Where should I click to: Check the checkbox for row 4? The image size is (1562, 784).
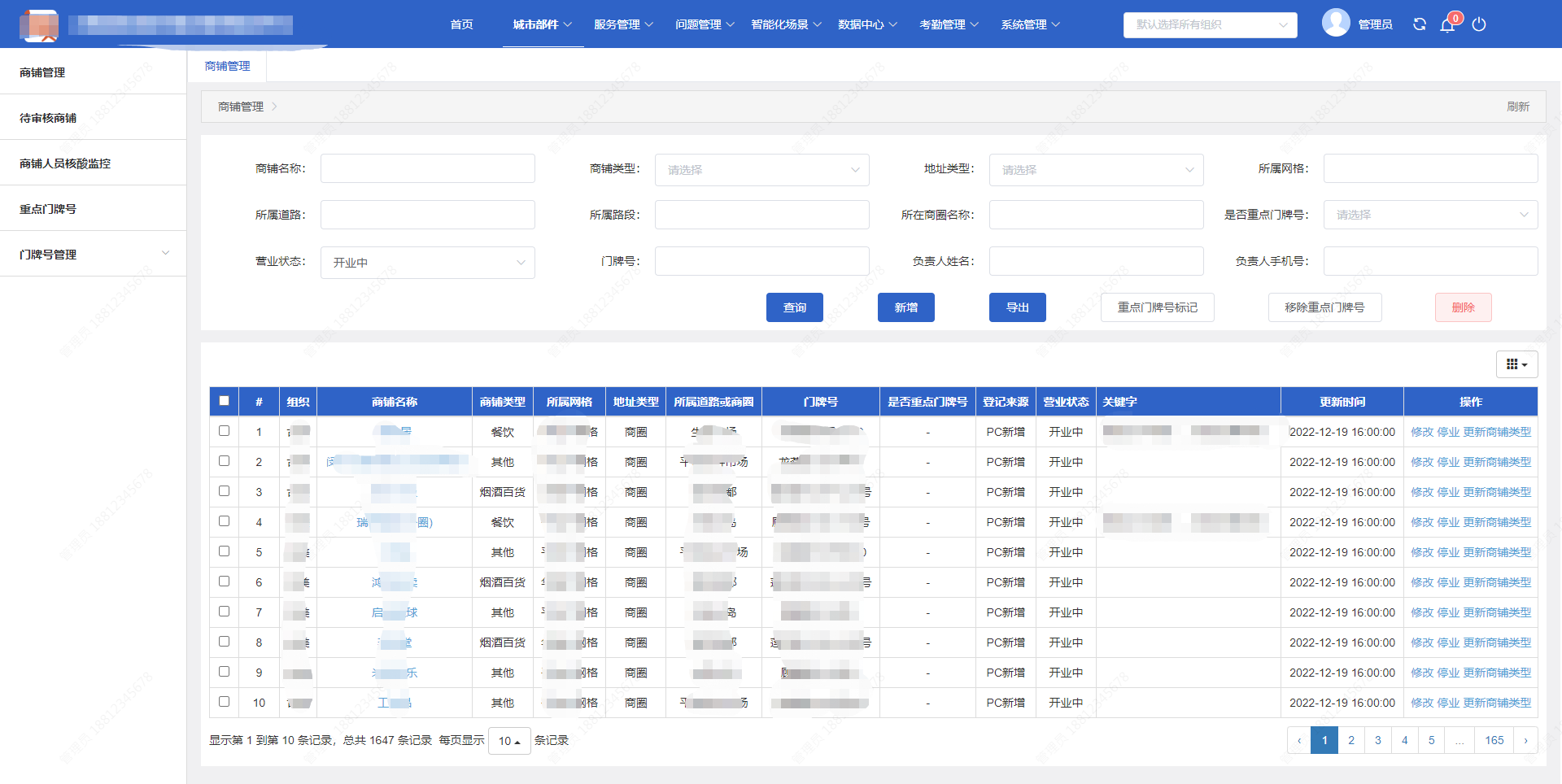coord(225,521)
